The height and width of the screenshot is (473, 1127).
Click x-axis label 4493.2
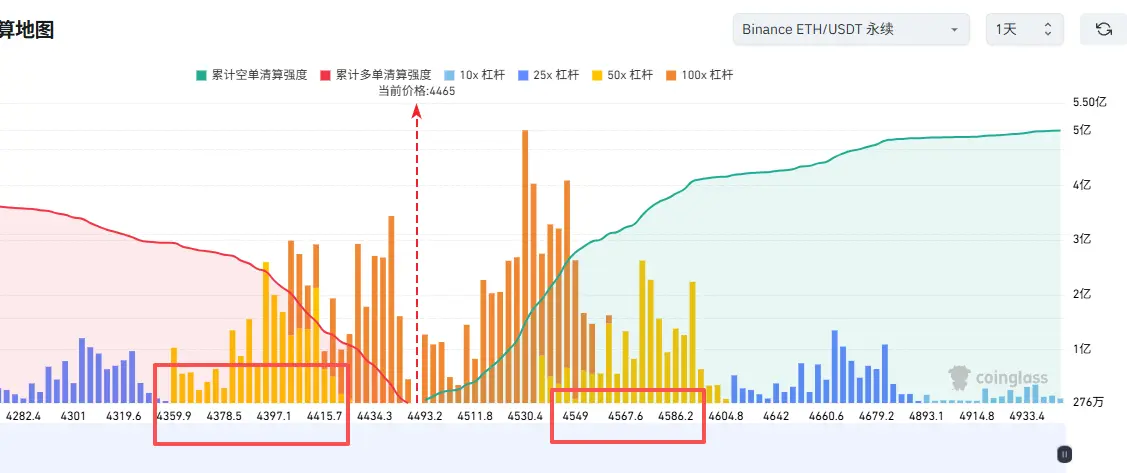point(425,416)
